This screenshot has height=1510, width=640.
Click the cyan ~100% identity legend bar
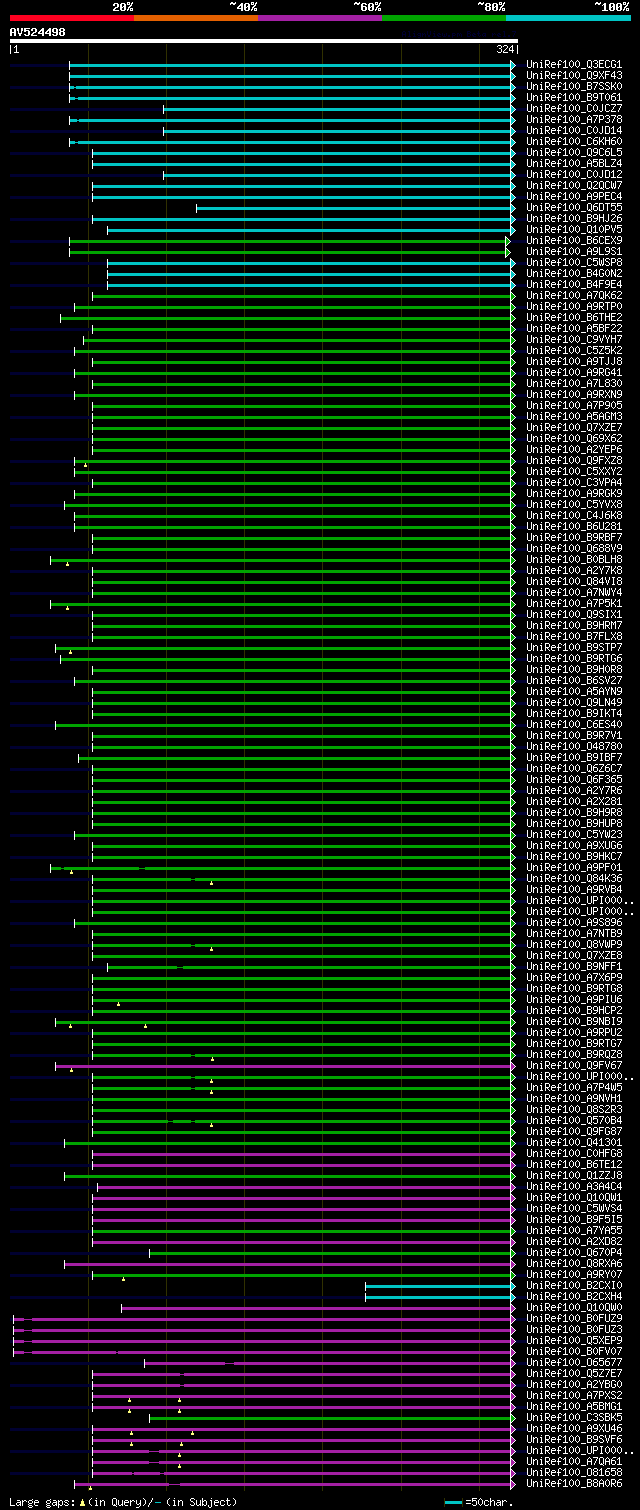[x=568, y=17]
